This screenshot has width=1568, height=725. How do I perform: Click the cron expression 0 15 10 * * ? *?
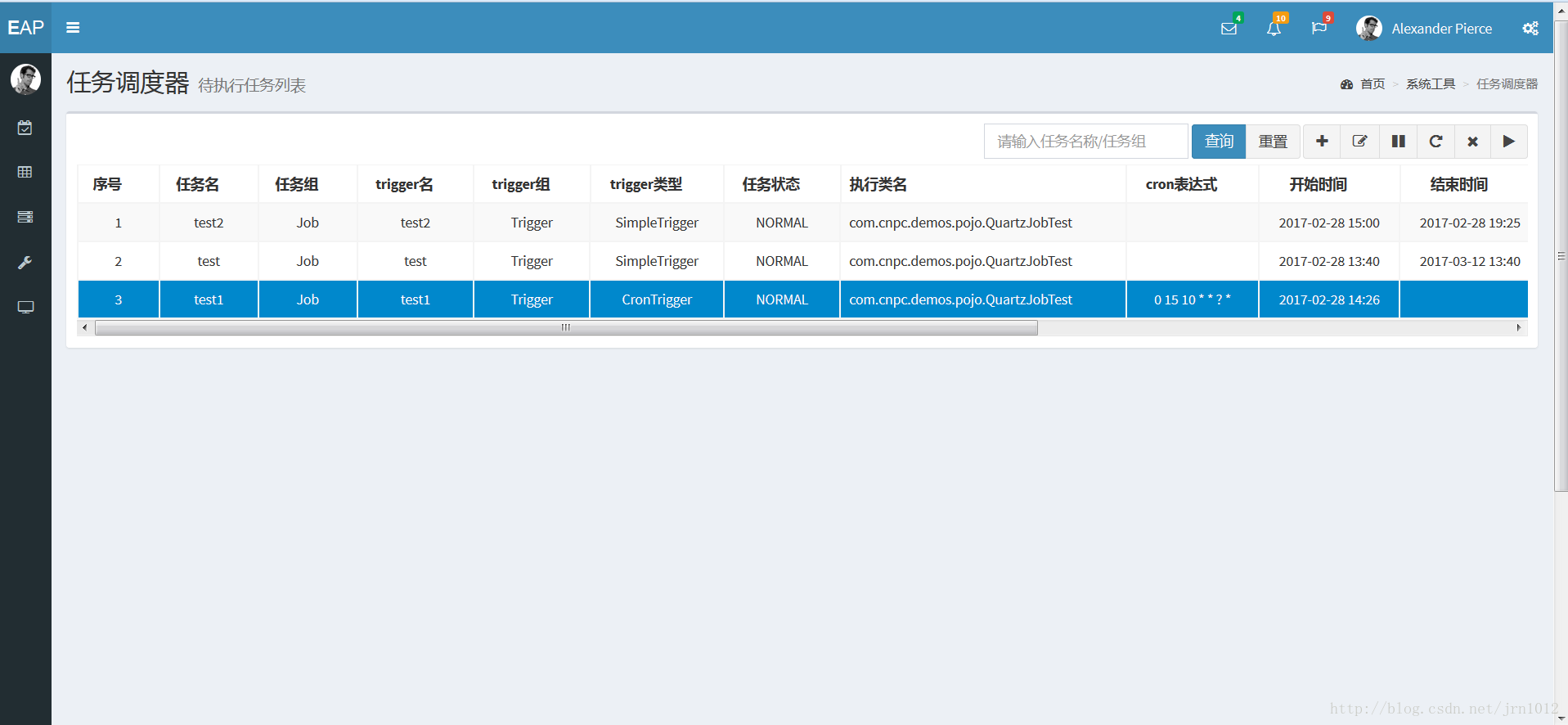[x=1193, y=299]
